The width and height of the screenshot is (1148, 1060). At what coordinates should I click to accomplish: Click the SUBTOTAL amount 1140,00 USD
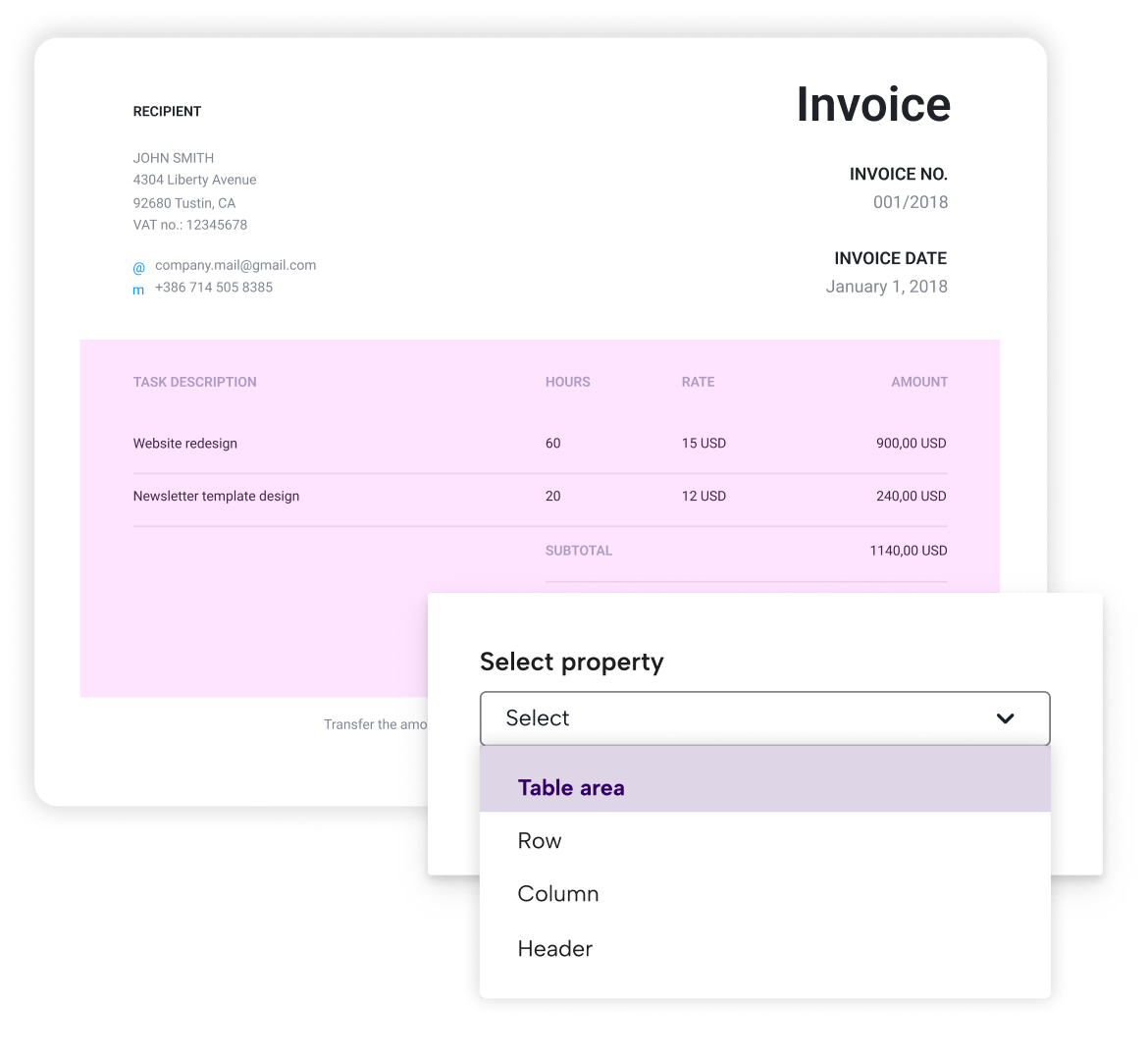coord(908,551)
